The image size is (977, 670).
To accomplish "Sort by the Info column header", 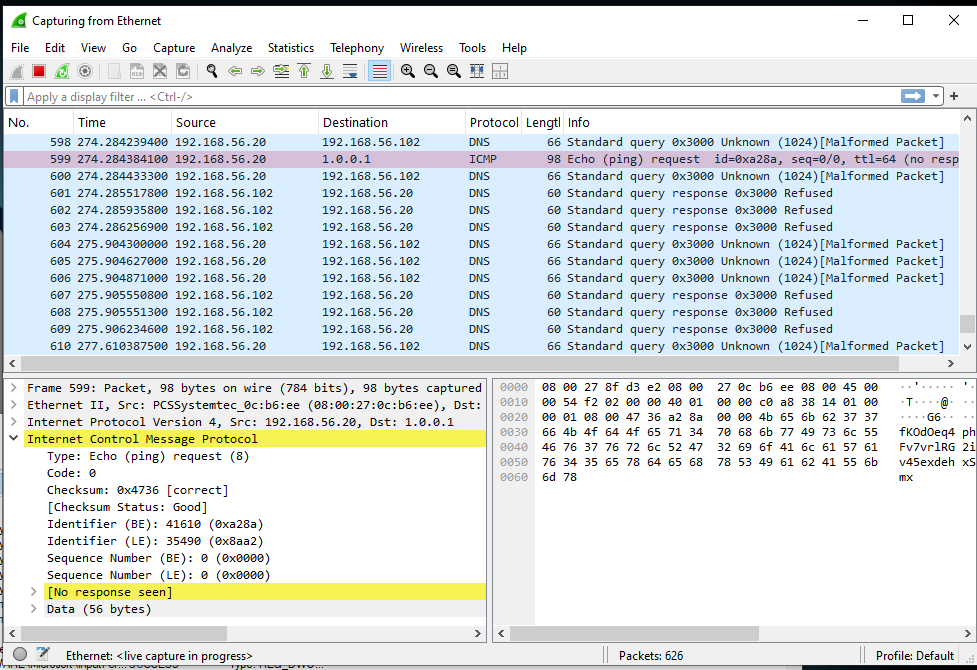I will pyautogui.click(x=760, y=123).
